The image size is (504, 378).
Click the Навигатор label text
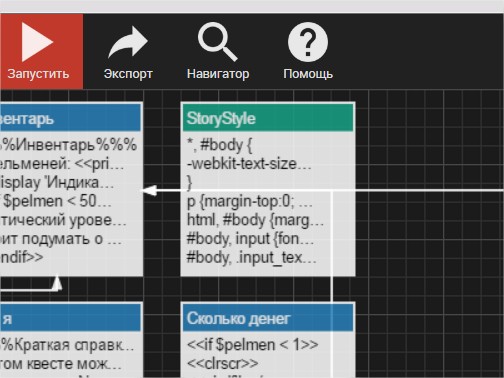pyautogui.click(x=218, y=74)
